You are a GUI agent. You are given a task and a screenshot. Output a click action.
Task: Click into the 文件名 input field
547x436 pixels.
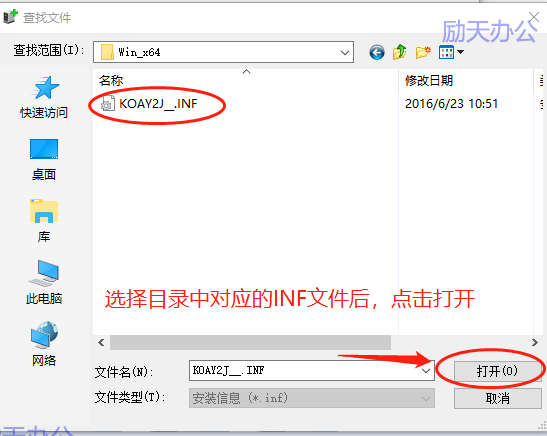tap(304, 370)
